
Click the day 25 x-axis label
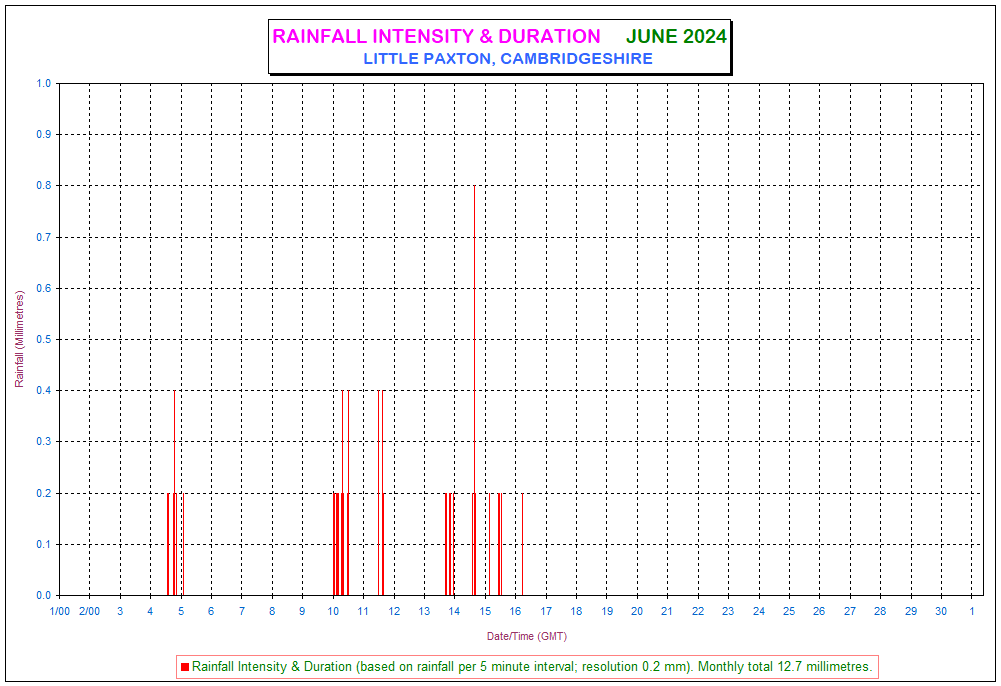tap(789, 611)
